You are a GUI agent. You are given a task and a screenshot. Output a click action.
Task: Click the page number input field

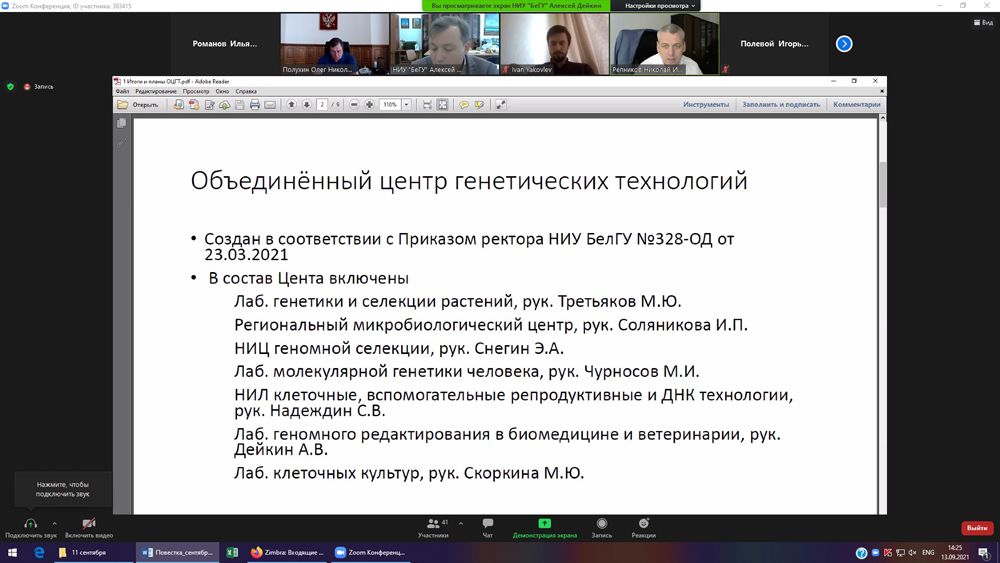[x=322, y=105]
